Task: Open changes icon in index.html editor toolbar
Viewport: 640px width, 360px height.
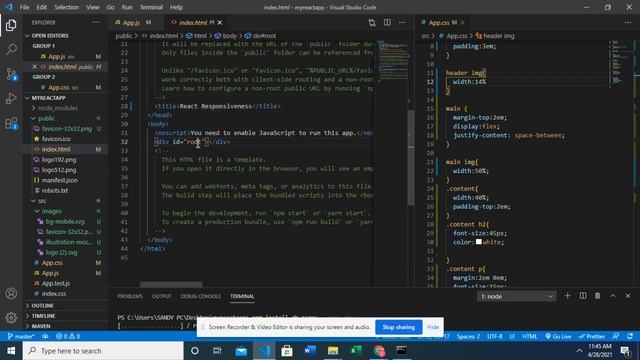Action: tap(371, 22)
